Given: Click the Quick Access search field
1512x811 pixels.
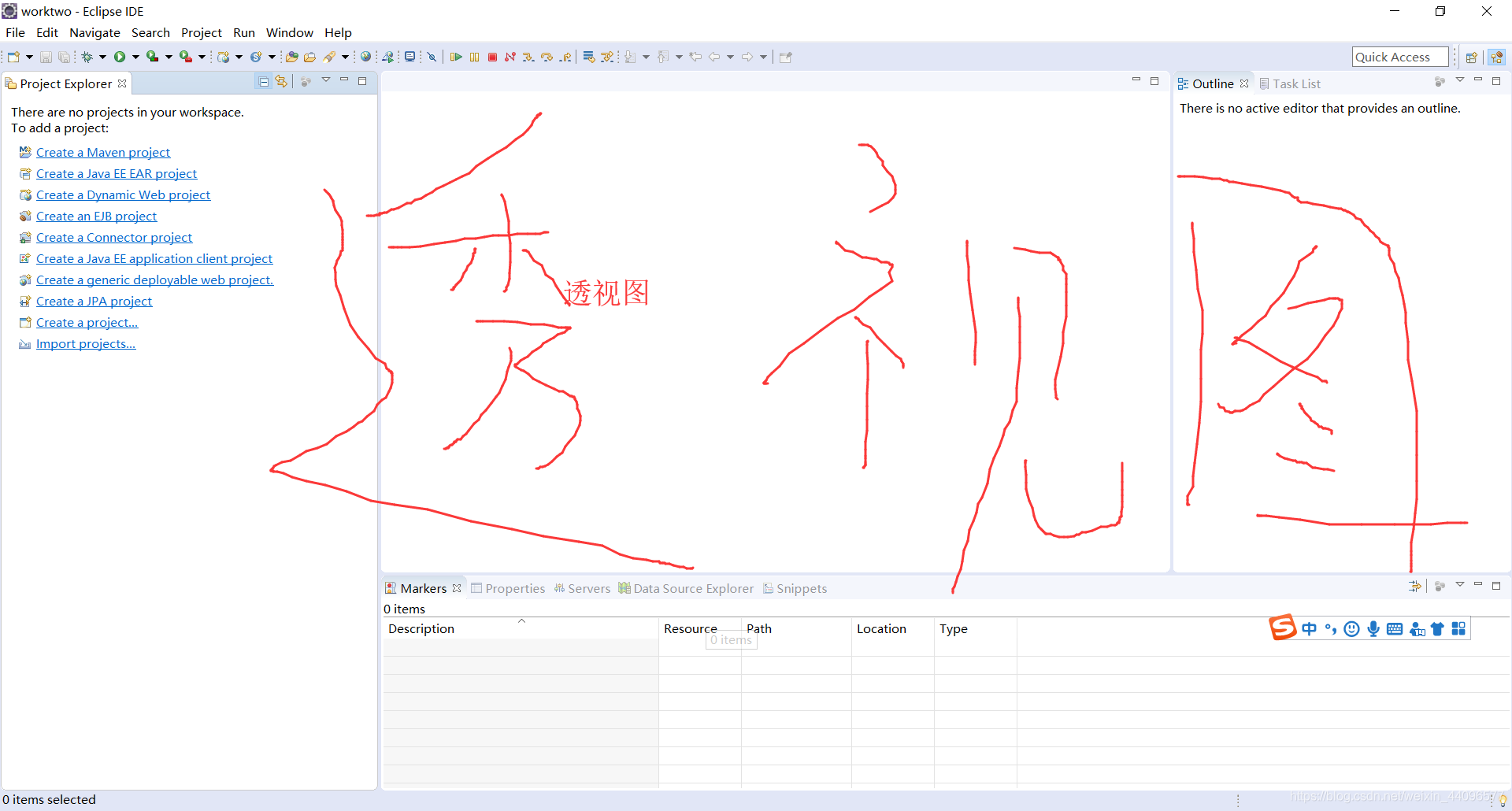Looking at the screenshot, I should (x=1400, y=57).
